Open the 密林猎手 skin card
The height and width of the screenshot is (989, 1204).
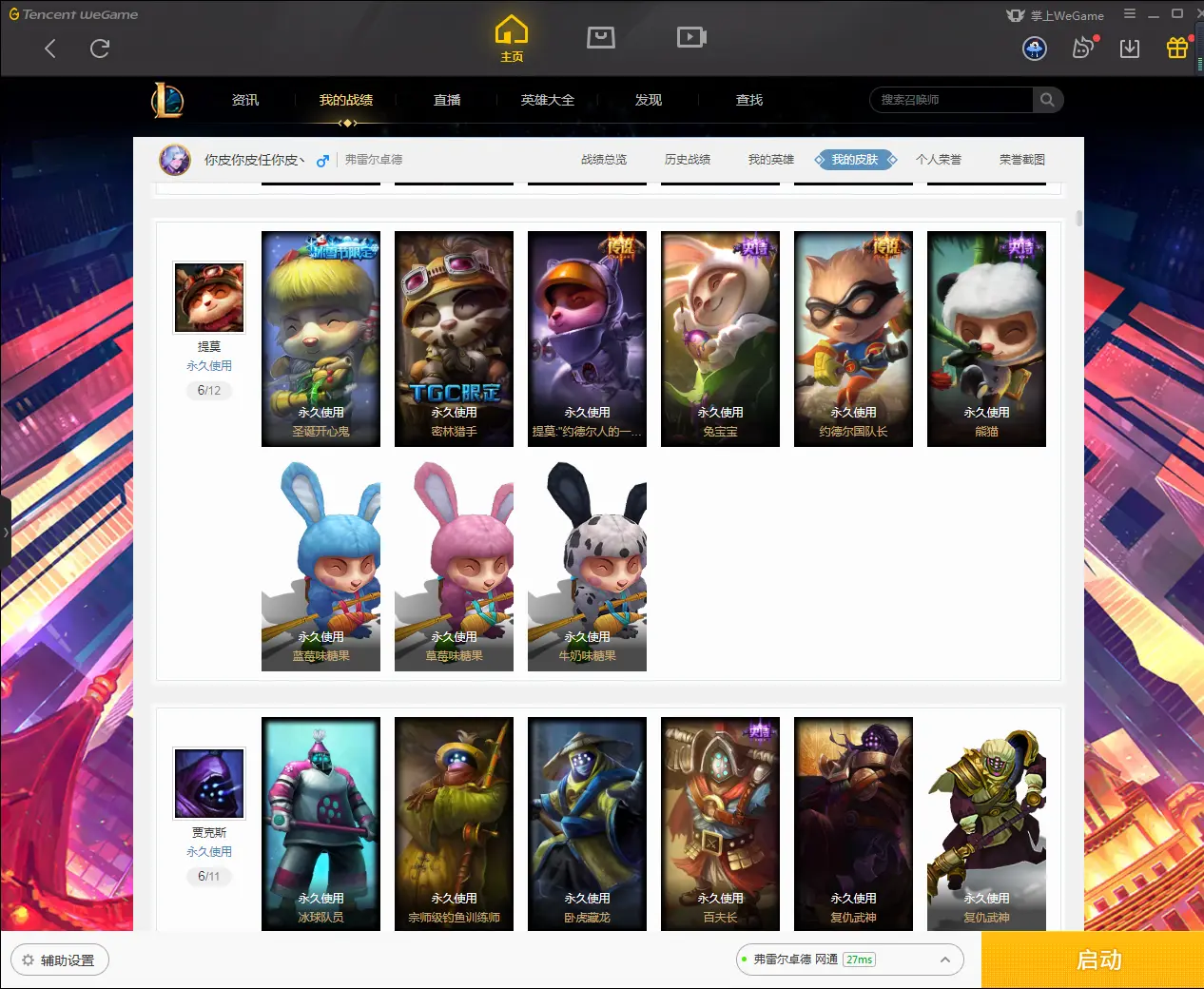coord(454,339)
